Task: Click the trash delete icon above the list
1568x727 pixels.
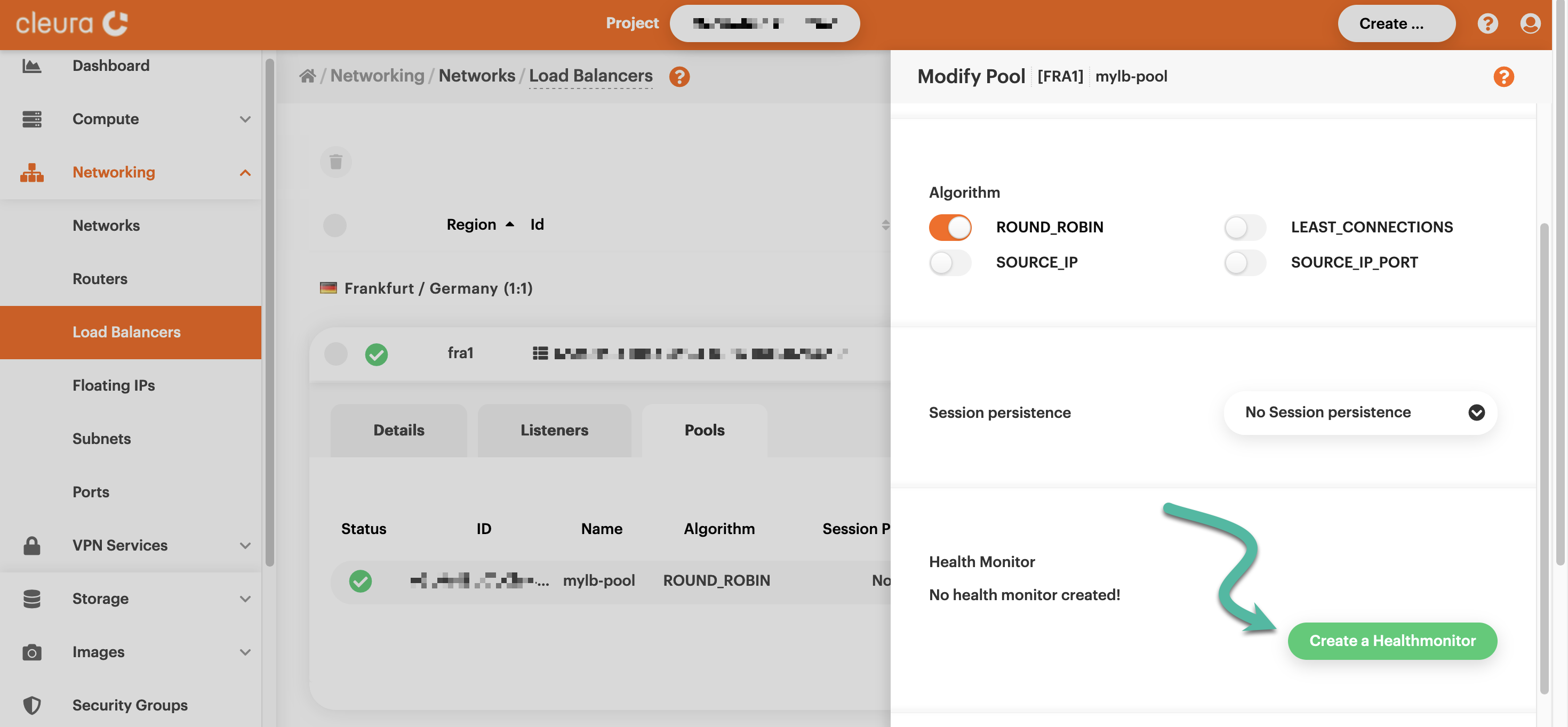Action: [335, 162]
